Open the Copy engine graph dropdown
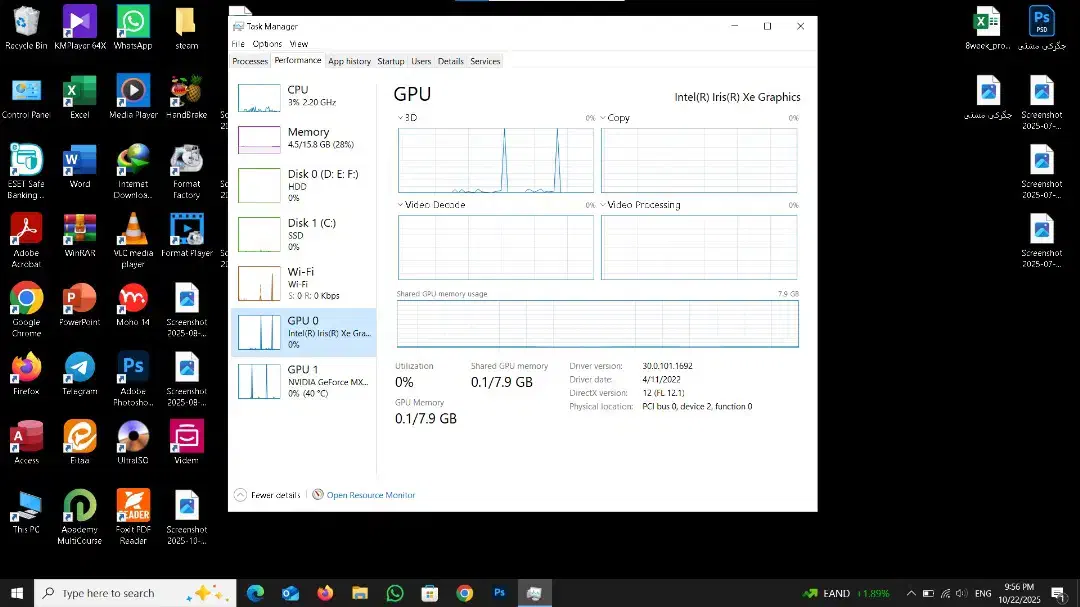The image size is (1080, 607). click(604, 118)
